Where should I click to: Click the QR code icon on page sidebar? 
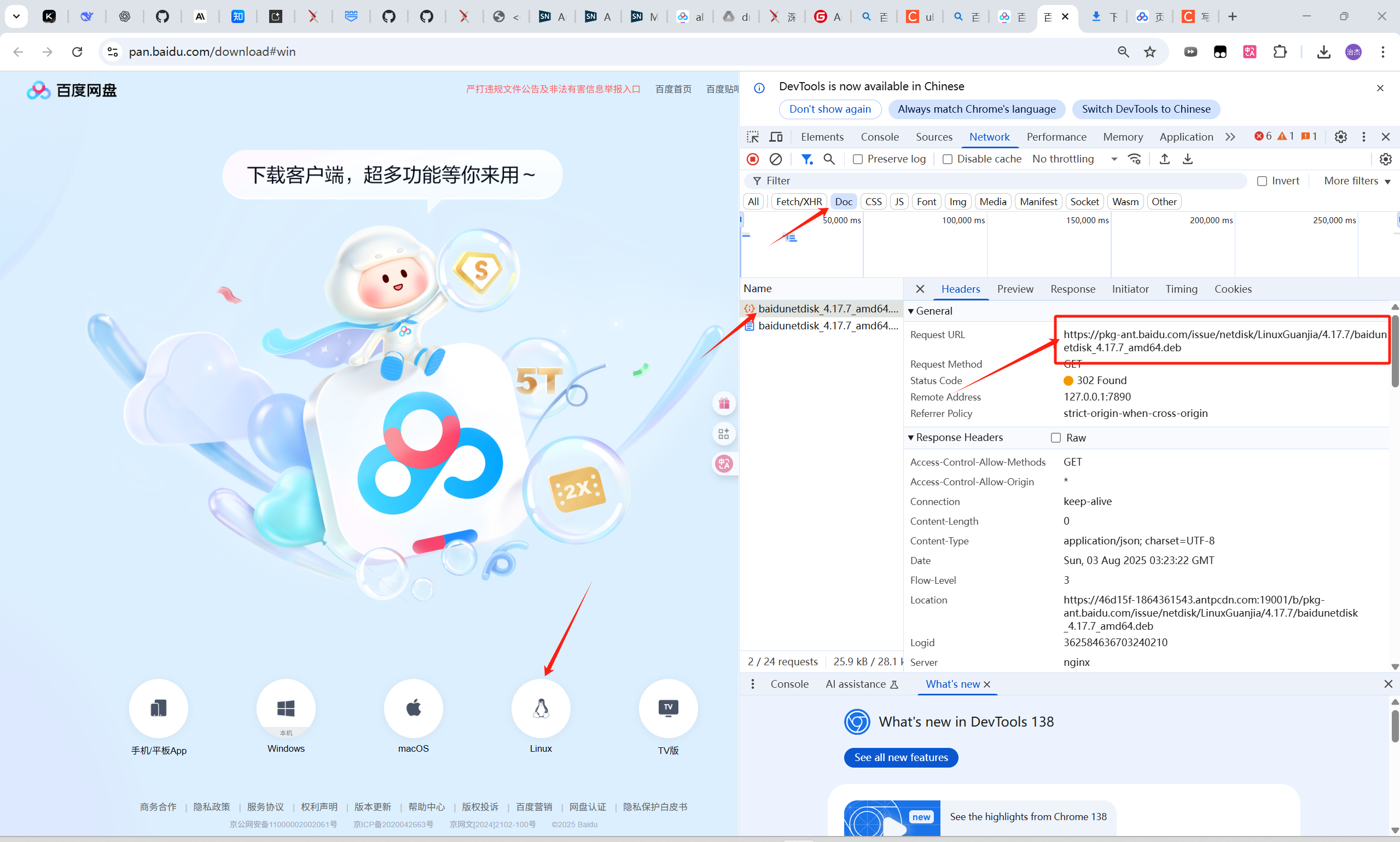click(724, 434)
